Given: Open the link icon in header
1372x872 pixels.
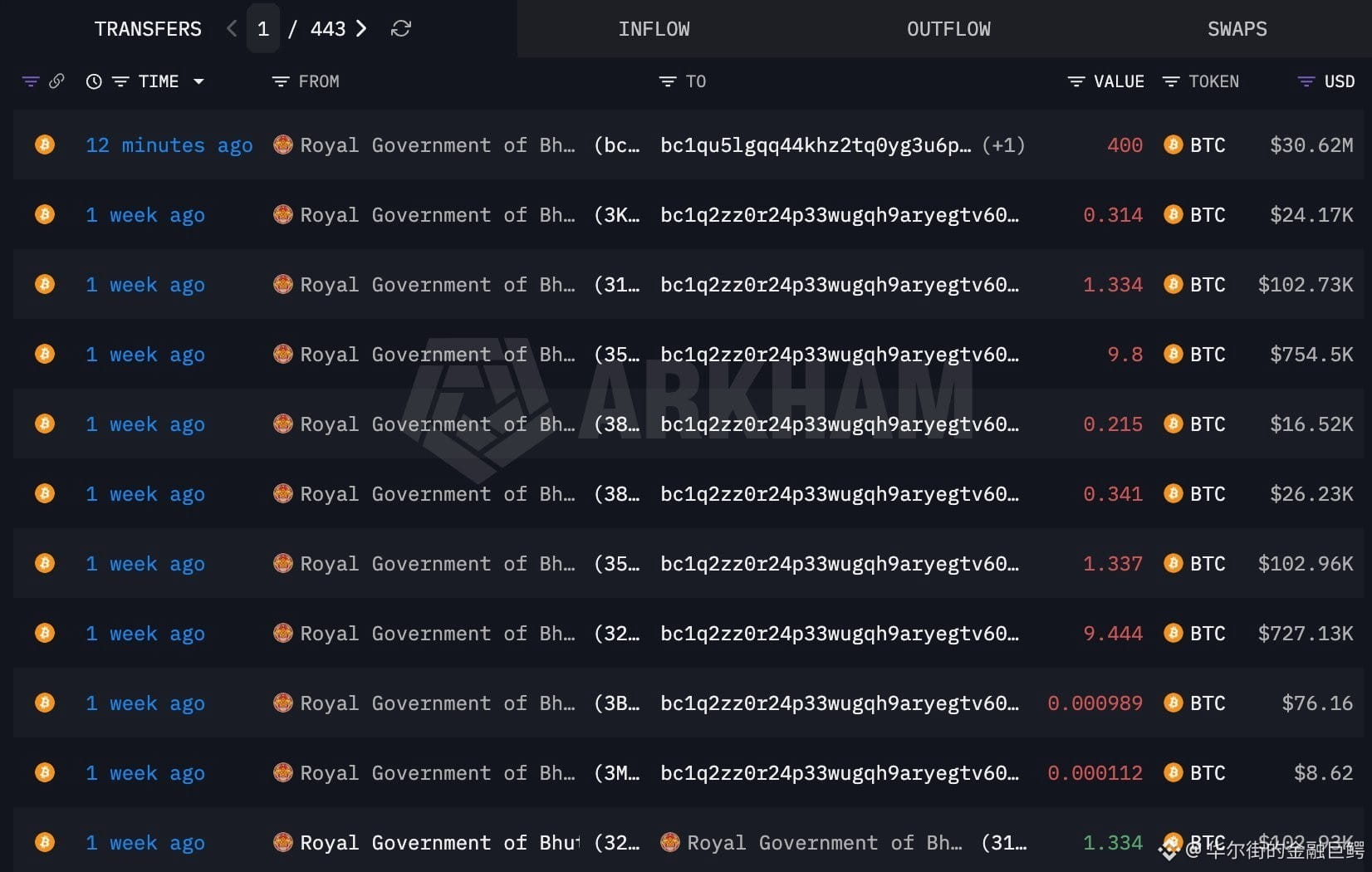Looking at the screenshot, I should [56, 81].
